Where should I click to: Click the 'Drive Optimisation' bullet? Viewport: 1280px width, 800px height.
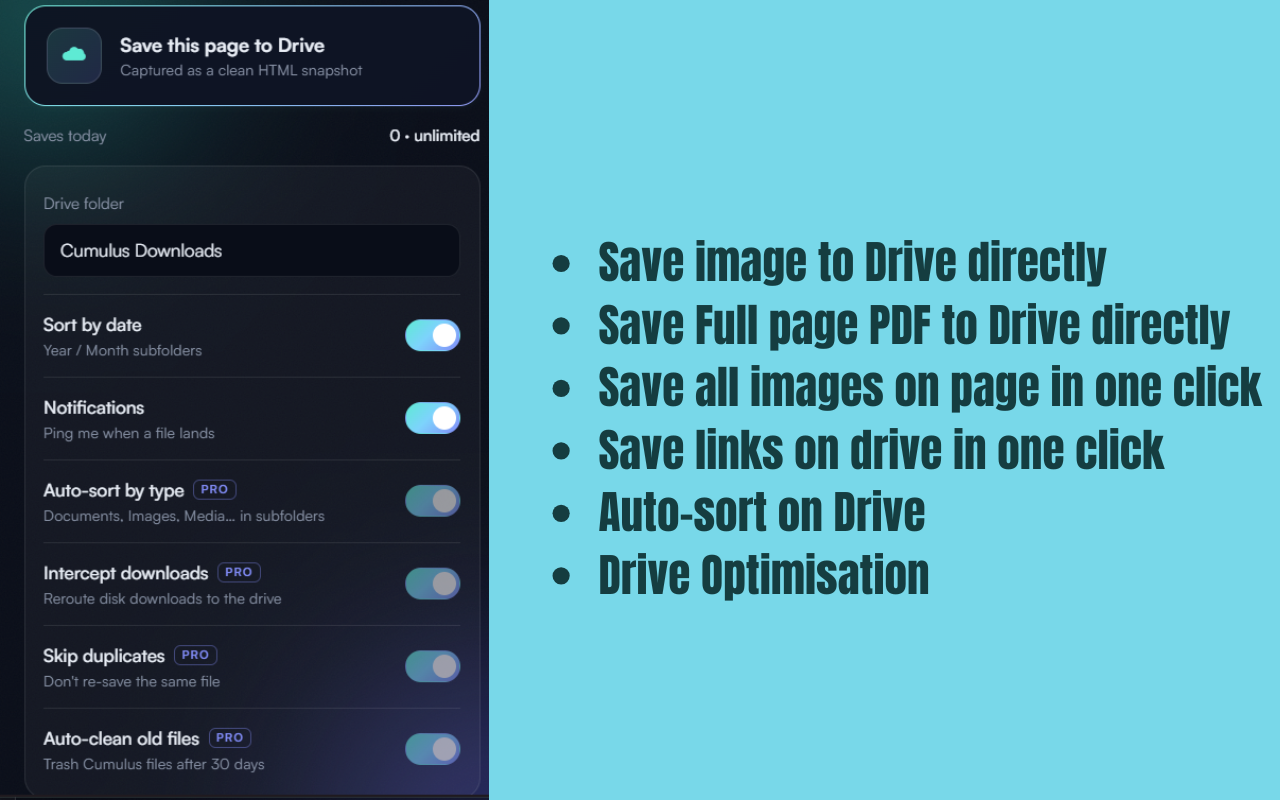click(x=764, y=575)
